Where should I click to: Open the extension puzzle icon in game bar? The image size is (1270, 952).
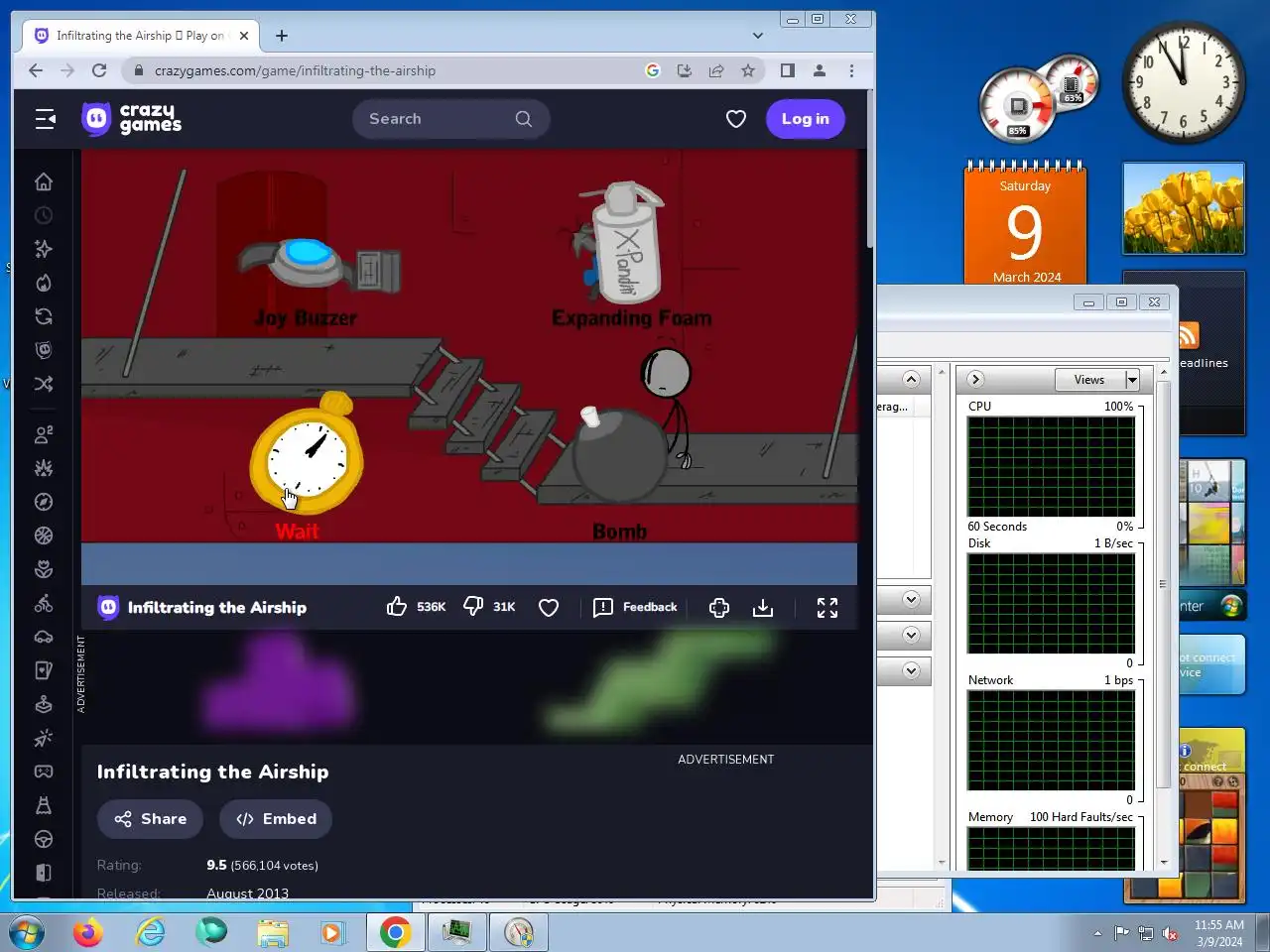click(x=719, y=608)
